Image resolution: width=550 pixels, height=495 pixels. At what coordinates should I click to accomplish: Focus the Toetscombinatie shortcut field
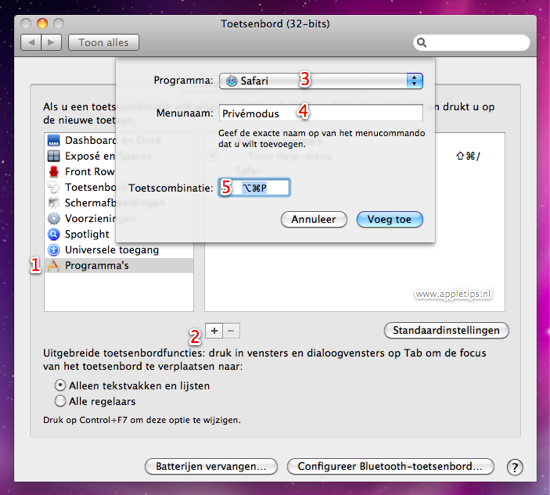click(x=254, y=188)
